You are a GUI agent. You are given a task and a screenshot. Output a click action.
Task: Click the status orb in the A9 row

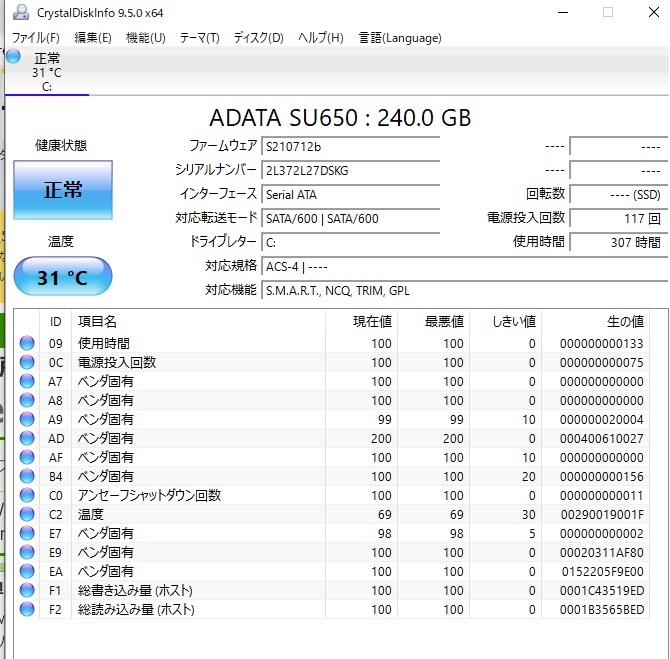[27, 419]
